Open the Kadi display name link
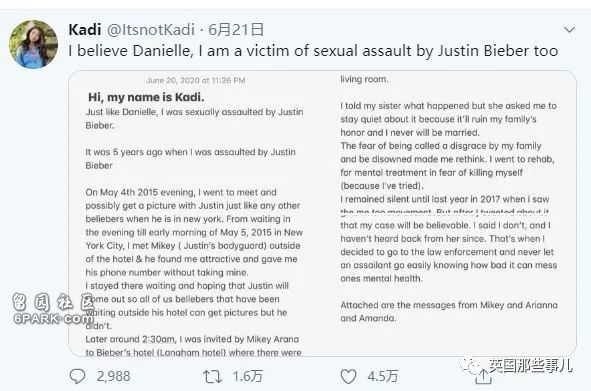 click(x=85, y=29)
